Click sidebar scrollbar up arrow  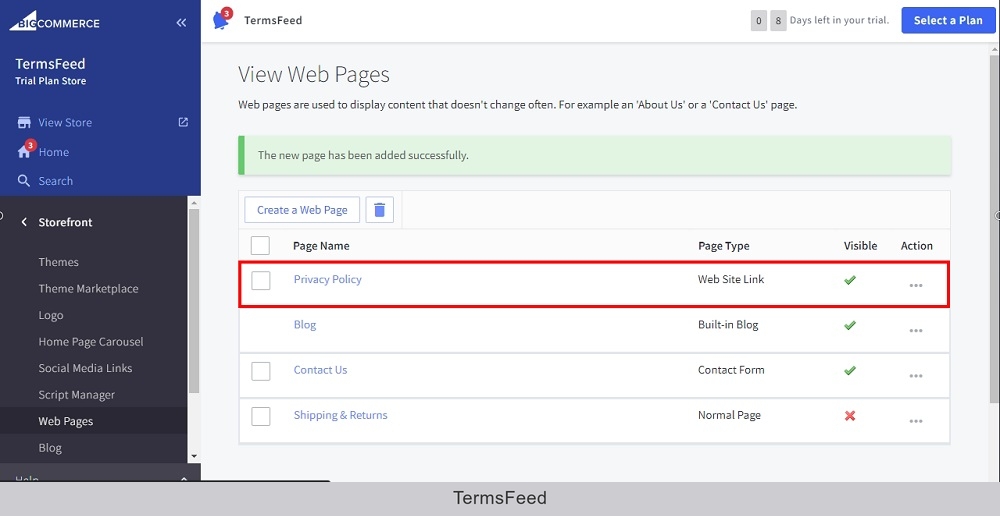tap(195, 203)
